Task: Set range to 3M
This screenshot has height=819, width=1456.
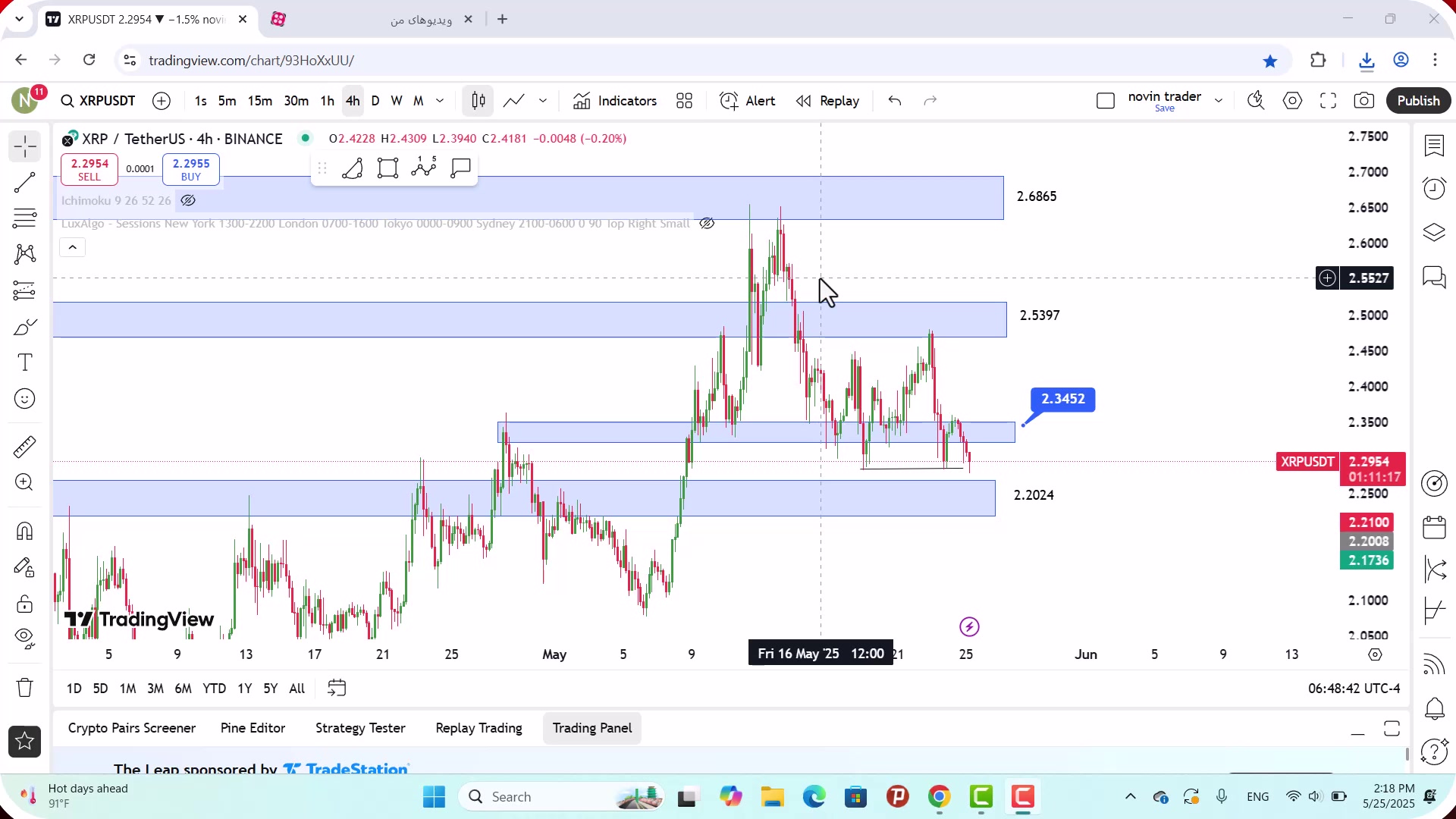Action: [x=155, y=689]
